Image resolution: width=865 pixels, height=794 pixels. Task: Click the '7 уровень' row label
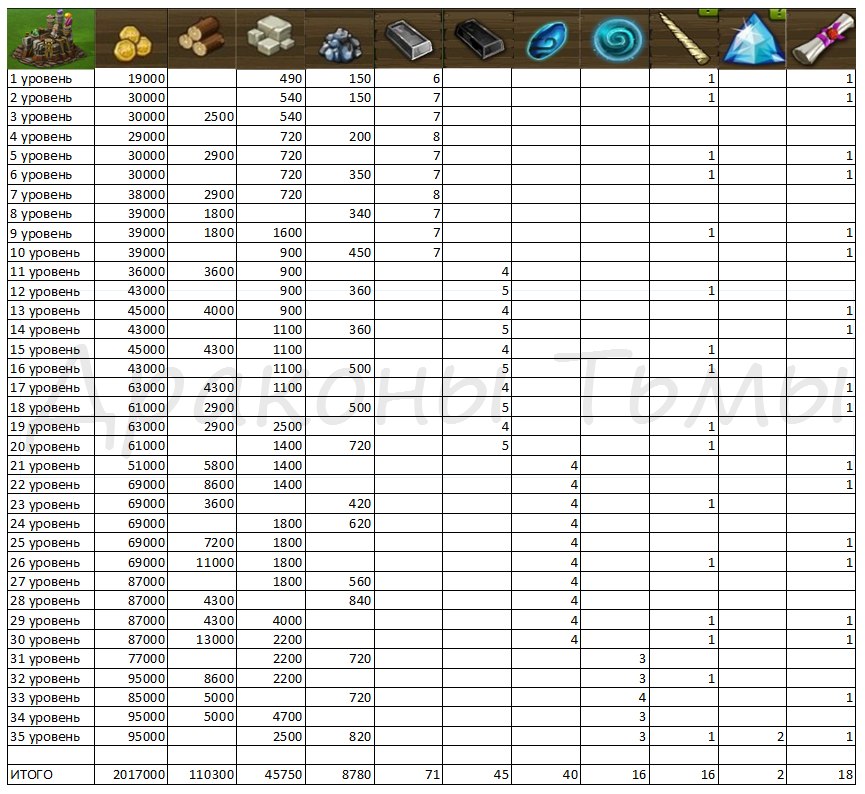click(x=41, y=195)
